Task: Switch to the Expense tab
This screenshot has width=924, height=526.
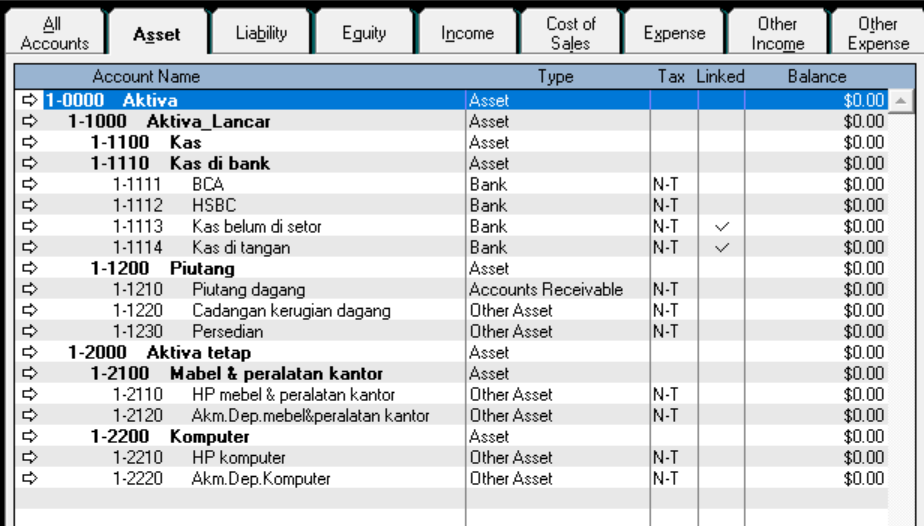Action: 674,34
